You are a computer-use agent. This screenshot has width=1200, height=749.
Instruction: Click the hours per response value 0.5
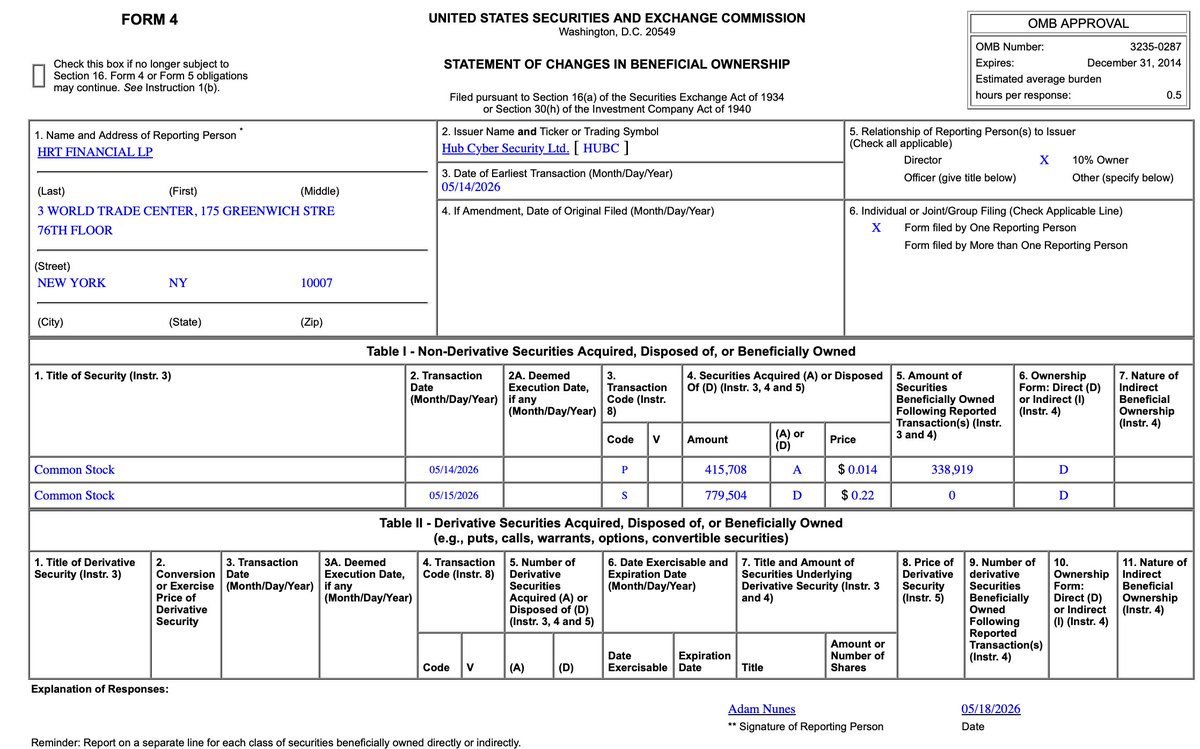coord(1174,95)
